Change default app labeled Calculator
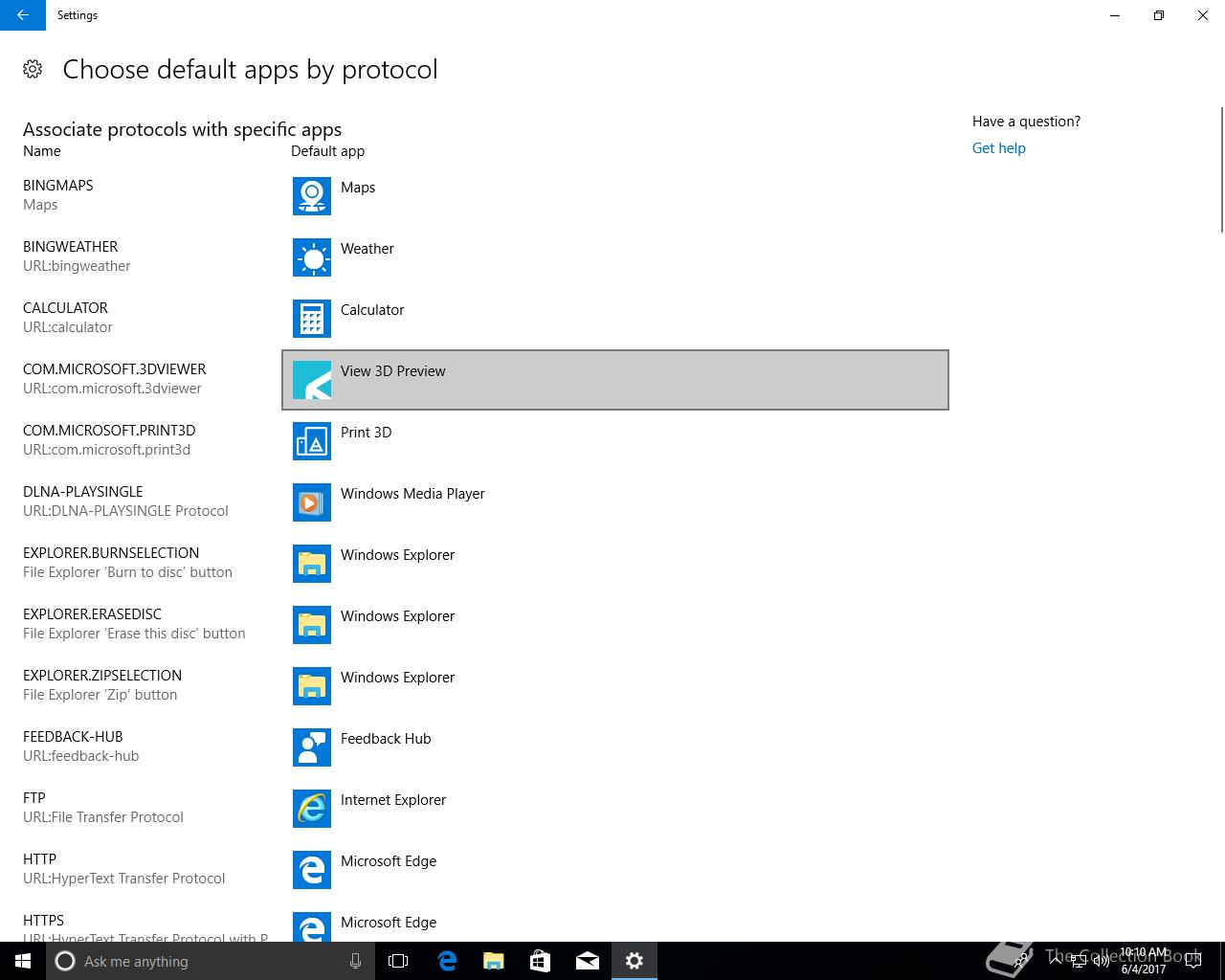This screenshot has width=1225, height=980. point(615,319)
